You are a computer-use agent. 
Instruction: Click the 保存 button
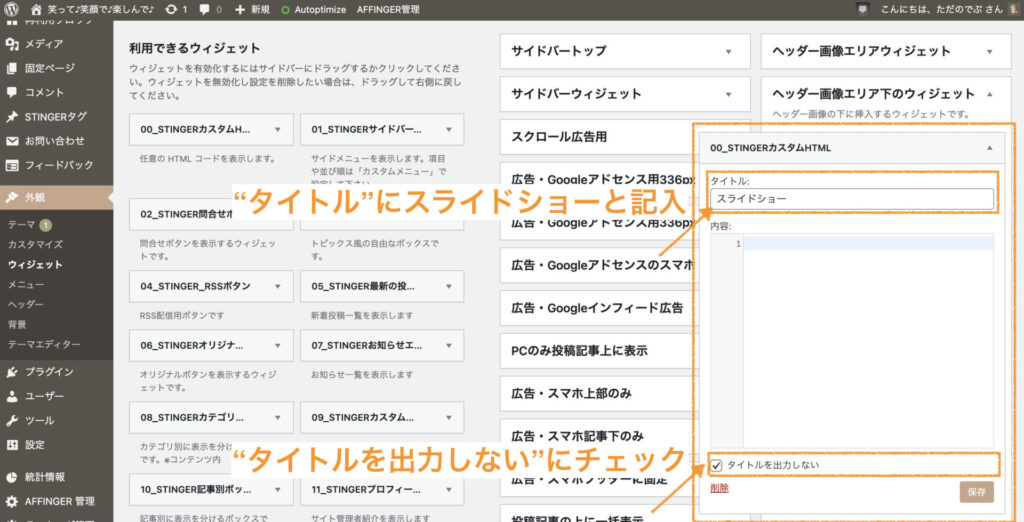pos(976,492)
